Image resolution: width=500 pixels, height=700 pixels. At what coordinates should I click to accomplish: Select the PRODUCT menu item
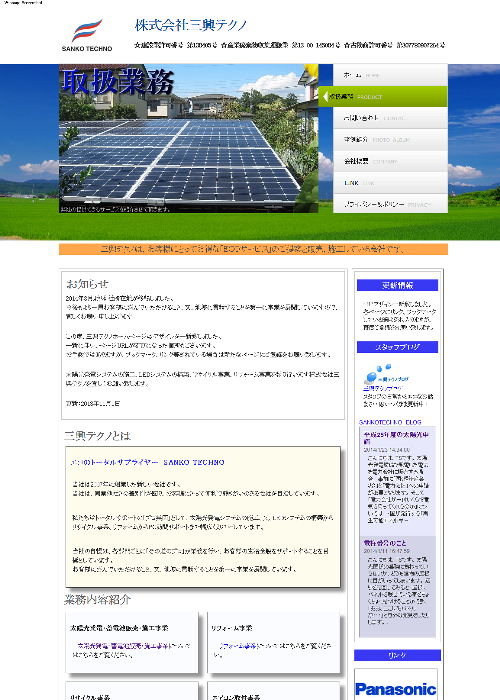383,96
